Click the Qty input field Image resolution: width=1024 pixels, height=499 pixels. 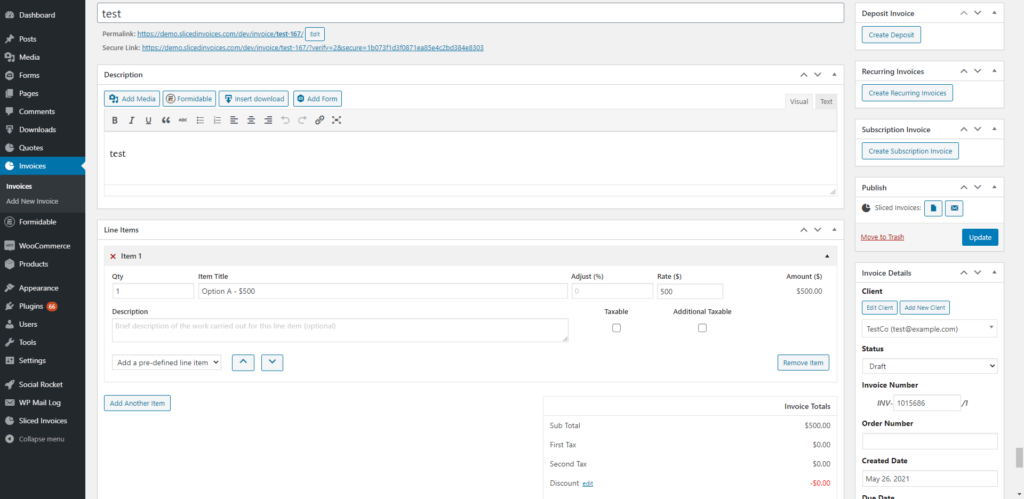pyautogui.click(x=153, y=291)
